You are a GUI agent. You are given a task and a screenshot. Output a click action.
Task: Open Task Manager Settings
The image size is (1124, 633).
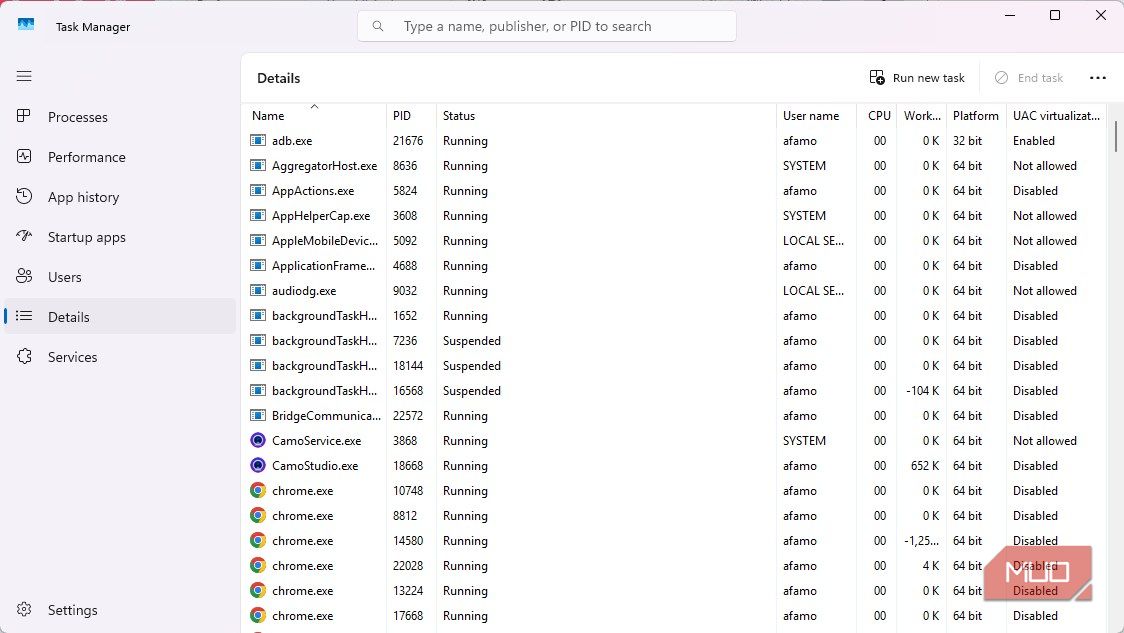tap(120, 610)
